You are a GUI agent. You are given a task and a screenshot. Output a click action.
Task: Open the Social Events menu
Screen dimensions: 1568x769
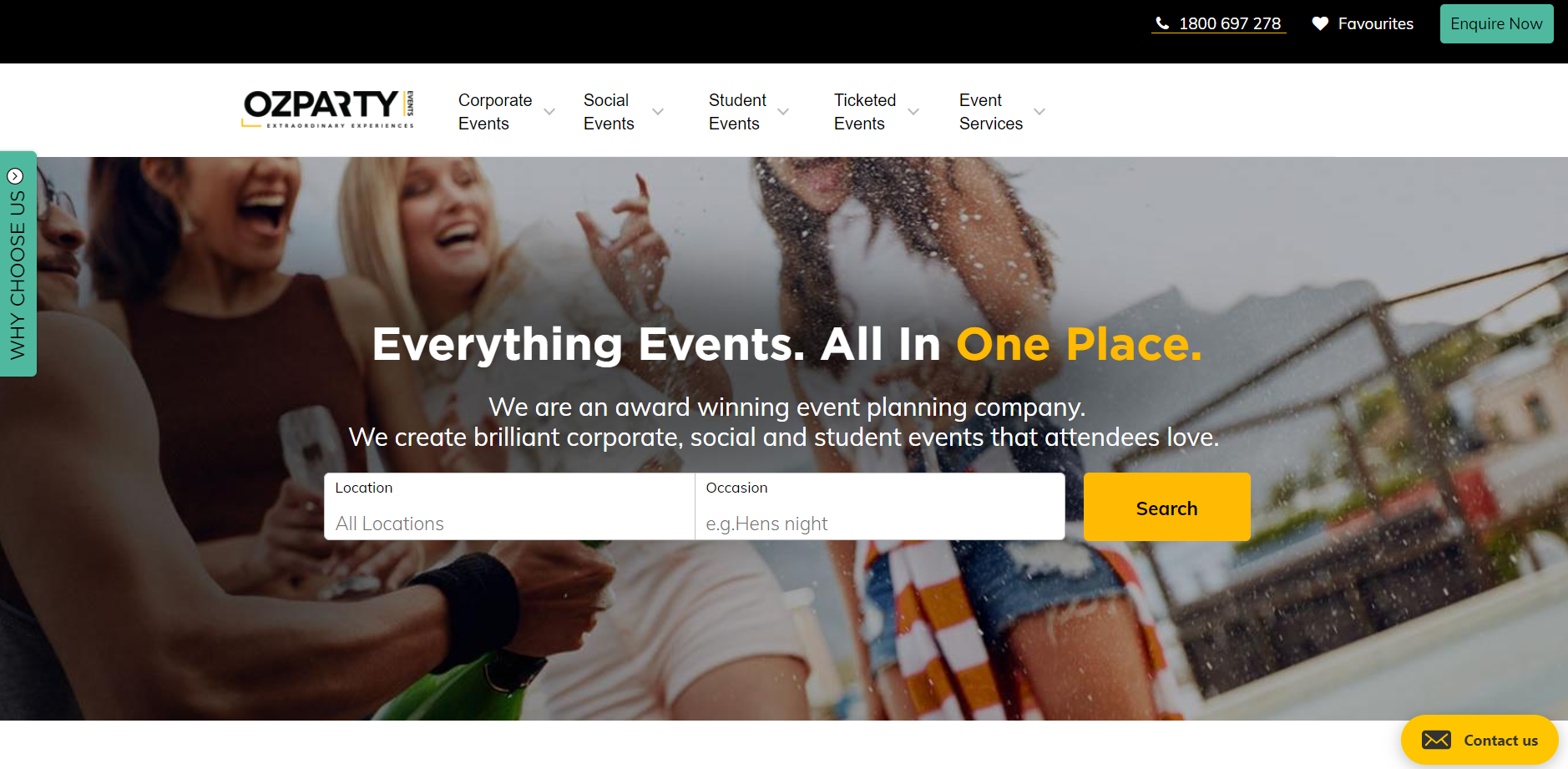(x=609, y=112)
